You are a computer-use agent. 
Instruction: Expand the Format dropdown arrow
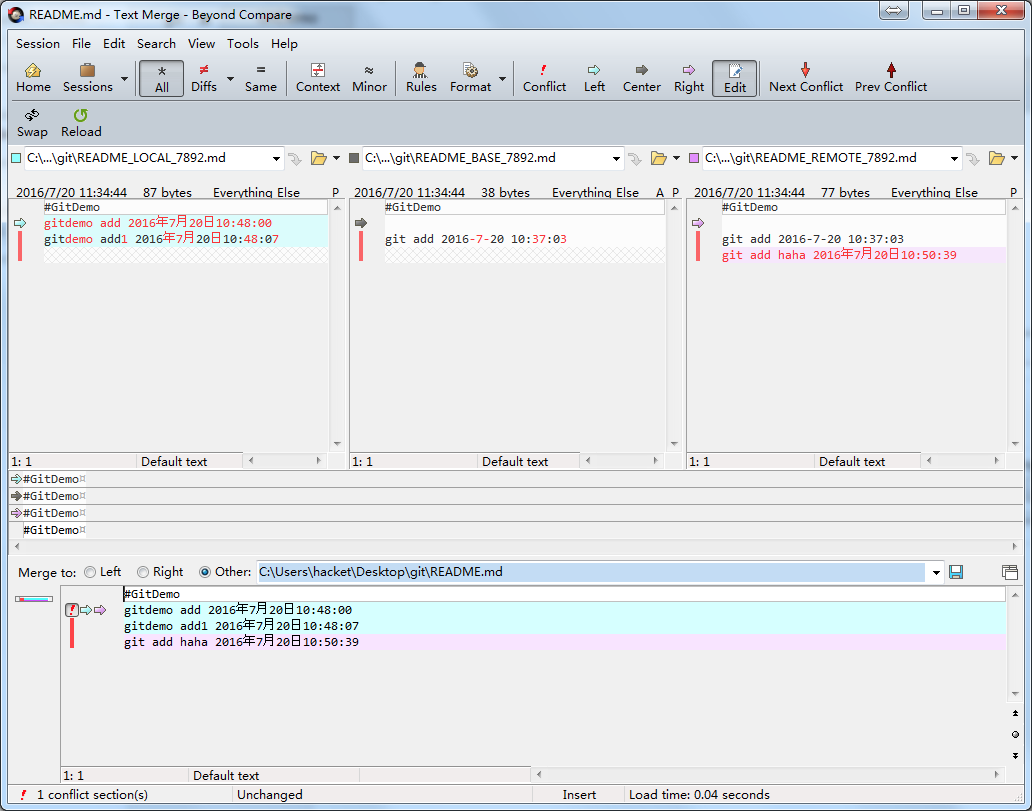tap(502, 78)
